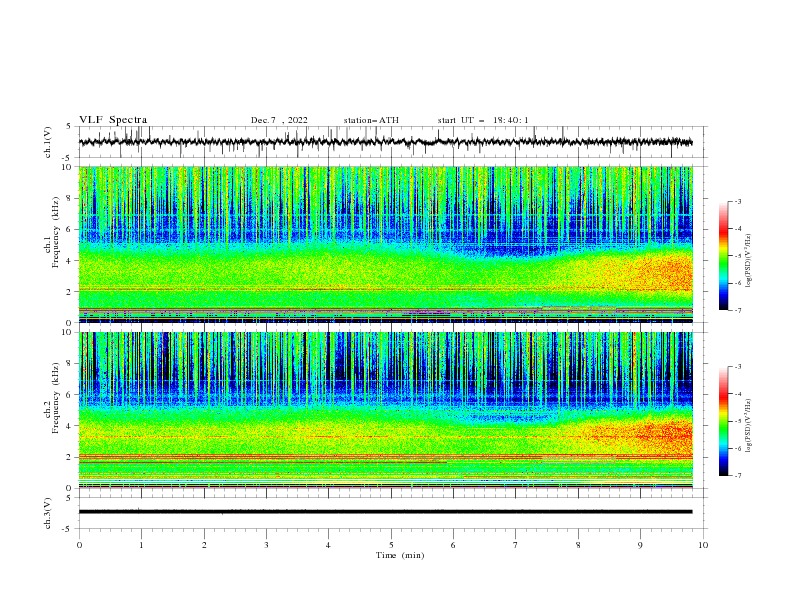Click the 'Time (min)' x-axis label
The width and height of the screenshot is (792, 612).
point(400,555)
